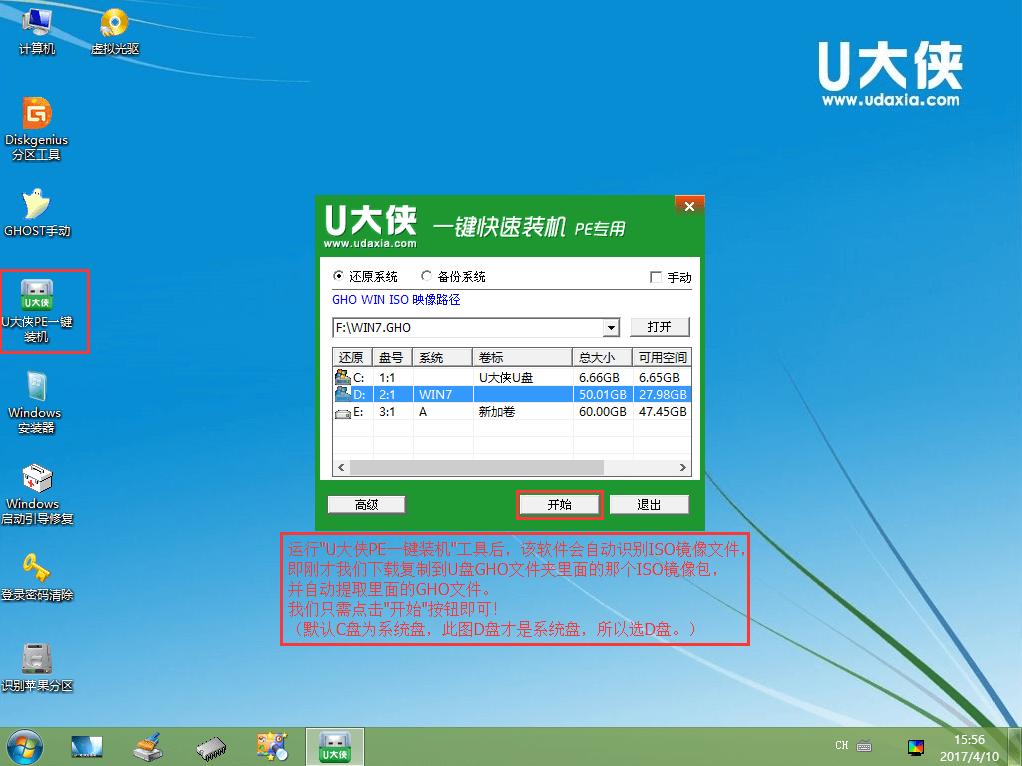Enable the 手动 manual mode checkbox
This screenshot has width=1022, height=766.
[x=656, y=276]
